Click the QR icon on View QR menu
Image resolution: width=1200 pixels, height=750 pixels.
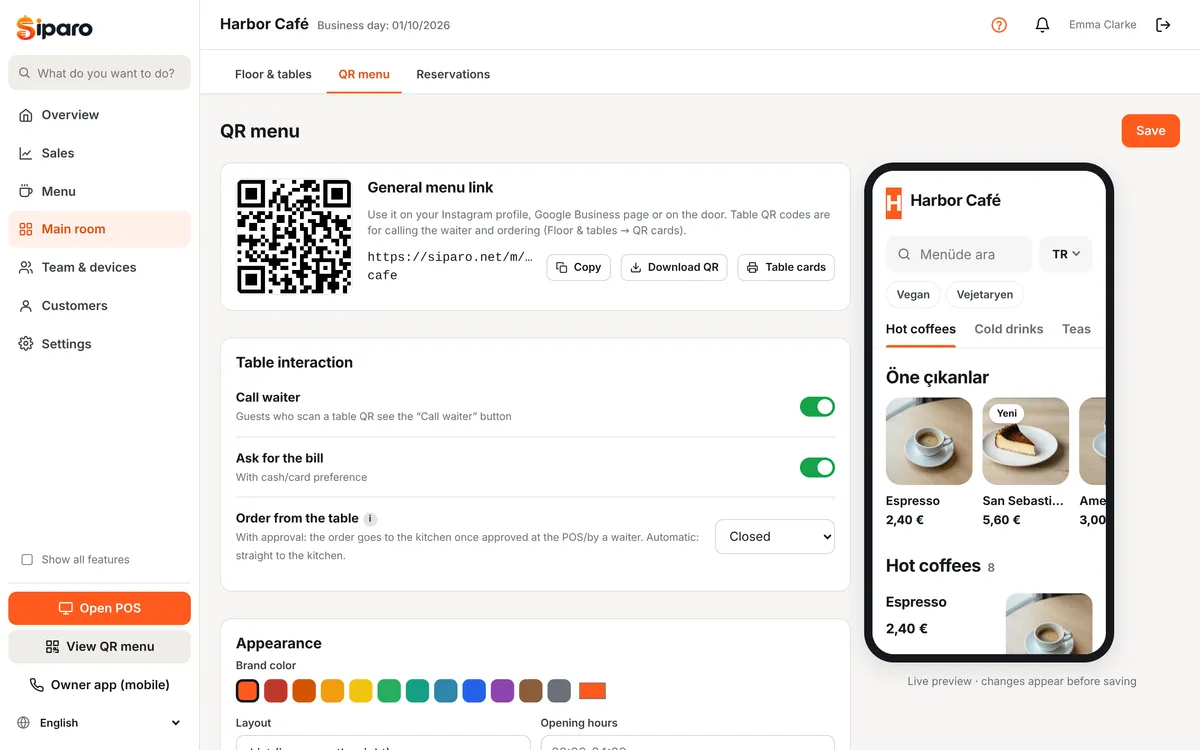click(53, 647)
